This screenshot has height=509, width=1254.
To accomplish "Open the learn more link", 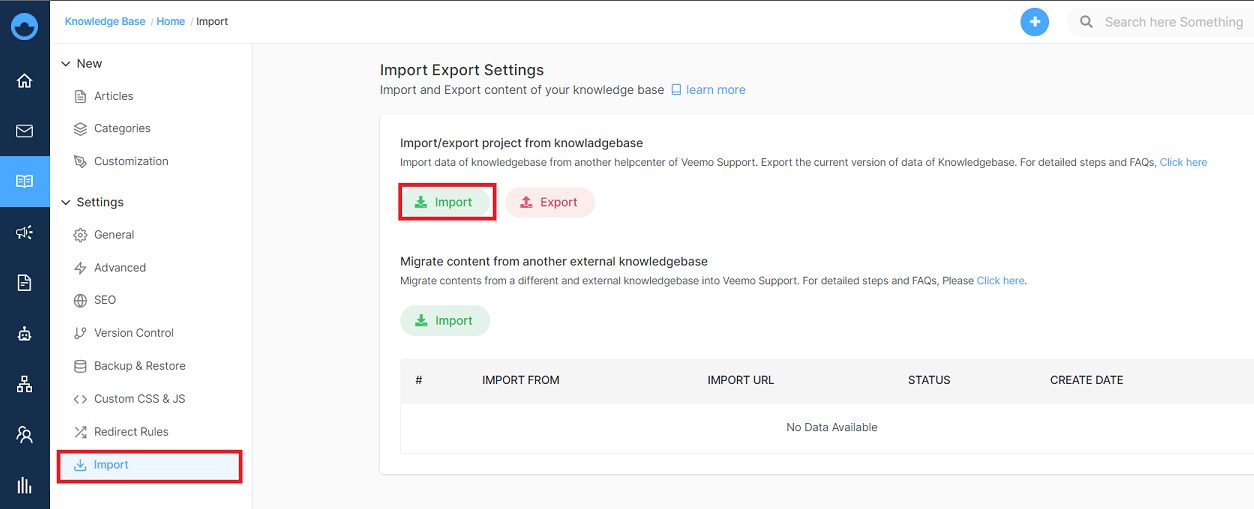I will pos(708,90).
